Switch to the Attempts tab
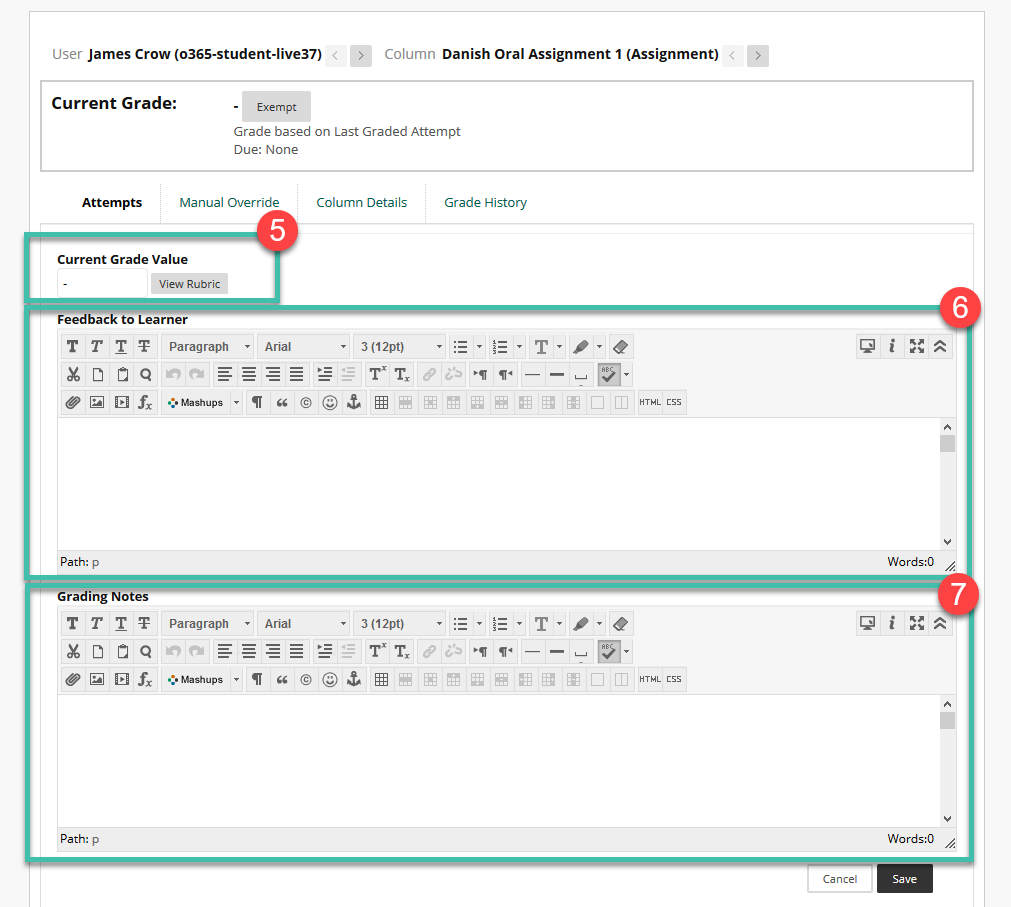Viewport: 1011px width, 907px height. point(112,202)
